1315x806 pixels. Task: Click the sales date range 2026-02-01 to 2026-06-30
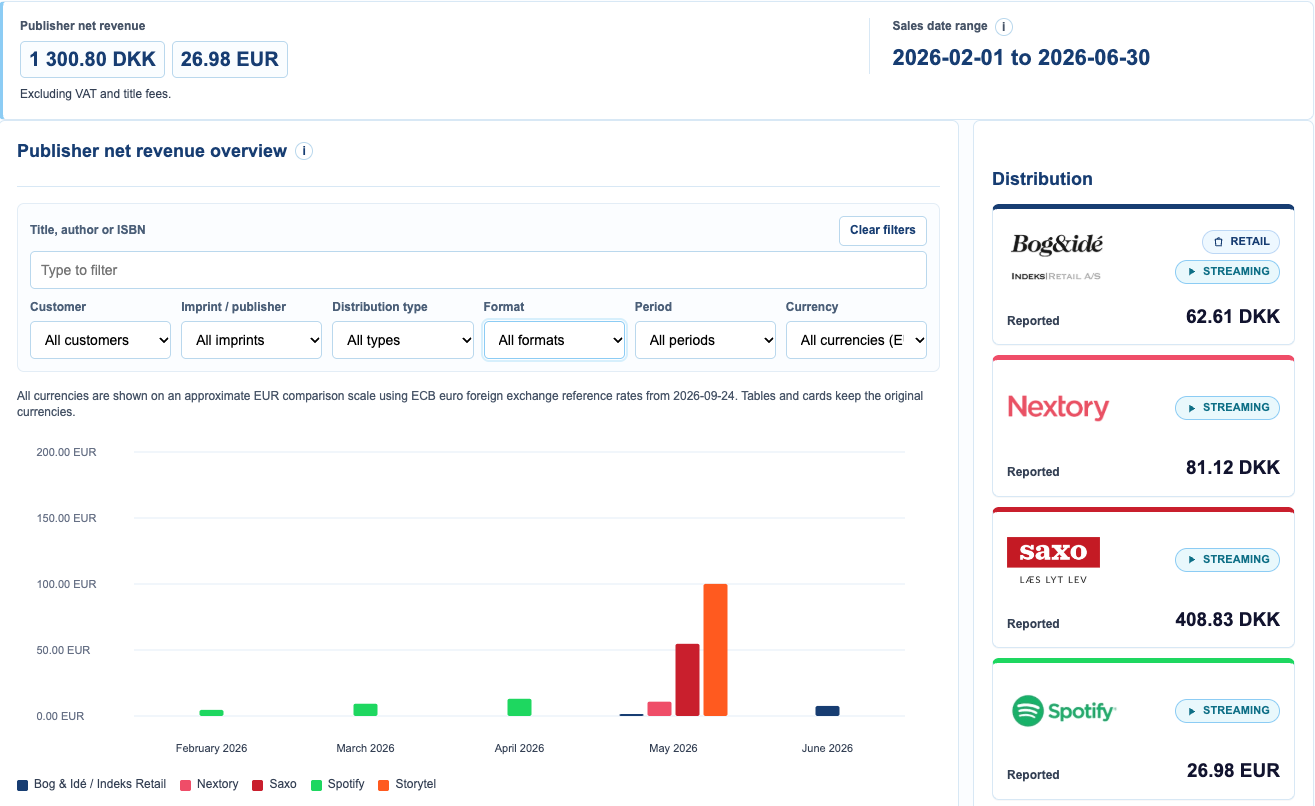(1021, 58)
